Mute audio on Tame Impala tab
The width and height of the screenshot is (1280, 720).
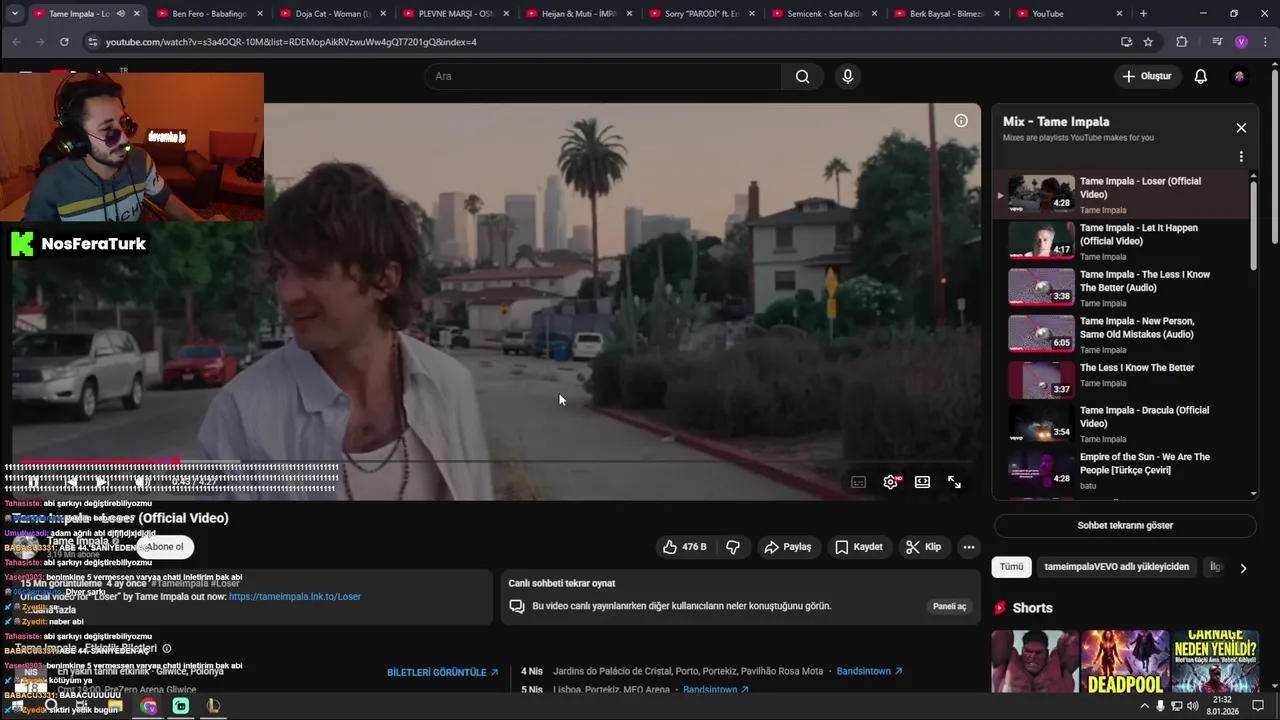pos(120,14)
